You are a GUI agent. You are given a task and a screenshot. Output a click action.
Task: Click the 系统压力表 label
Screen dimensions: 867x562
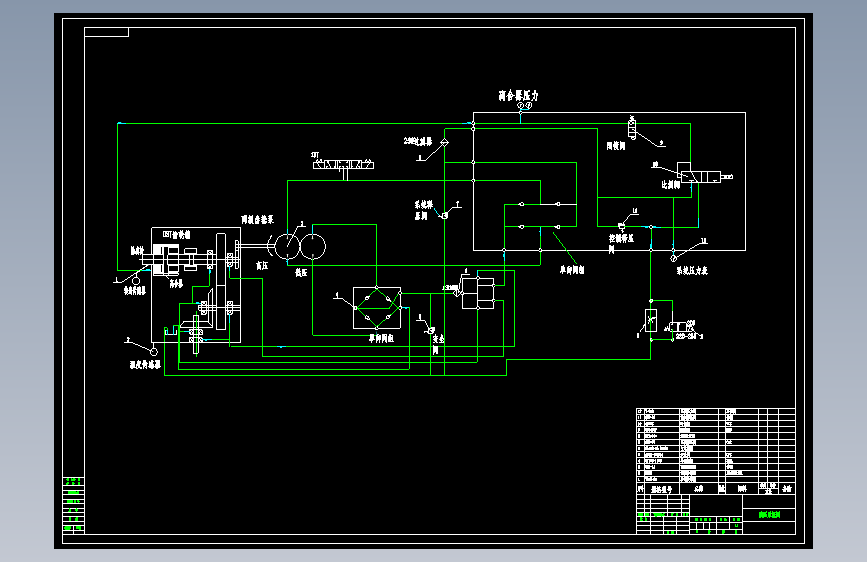click(692, 270)
